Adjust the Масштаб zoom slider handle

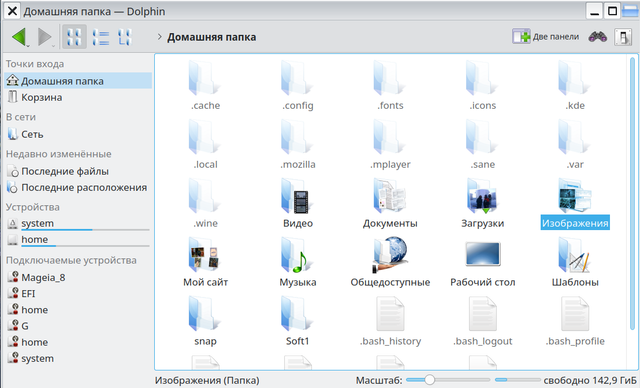coord(429,380)
